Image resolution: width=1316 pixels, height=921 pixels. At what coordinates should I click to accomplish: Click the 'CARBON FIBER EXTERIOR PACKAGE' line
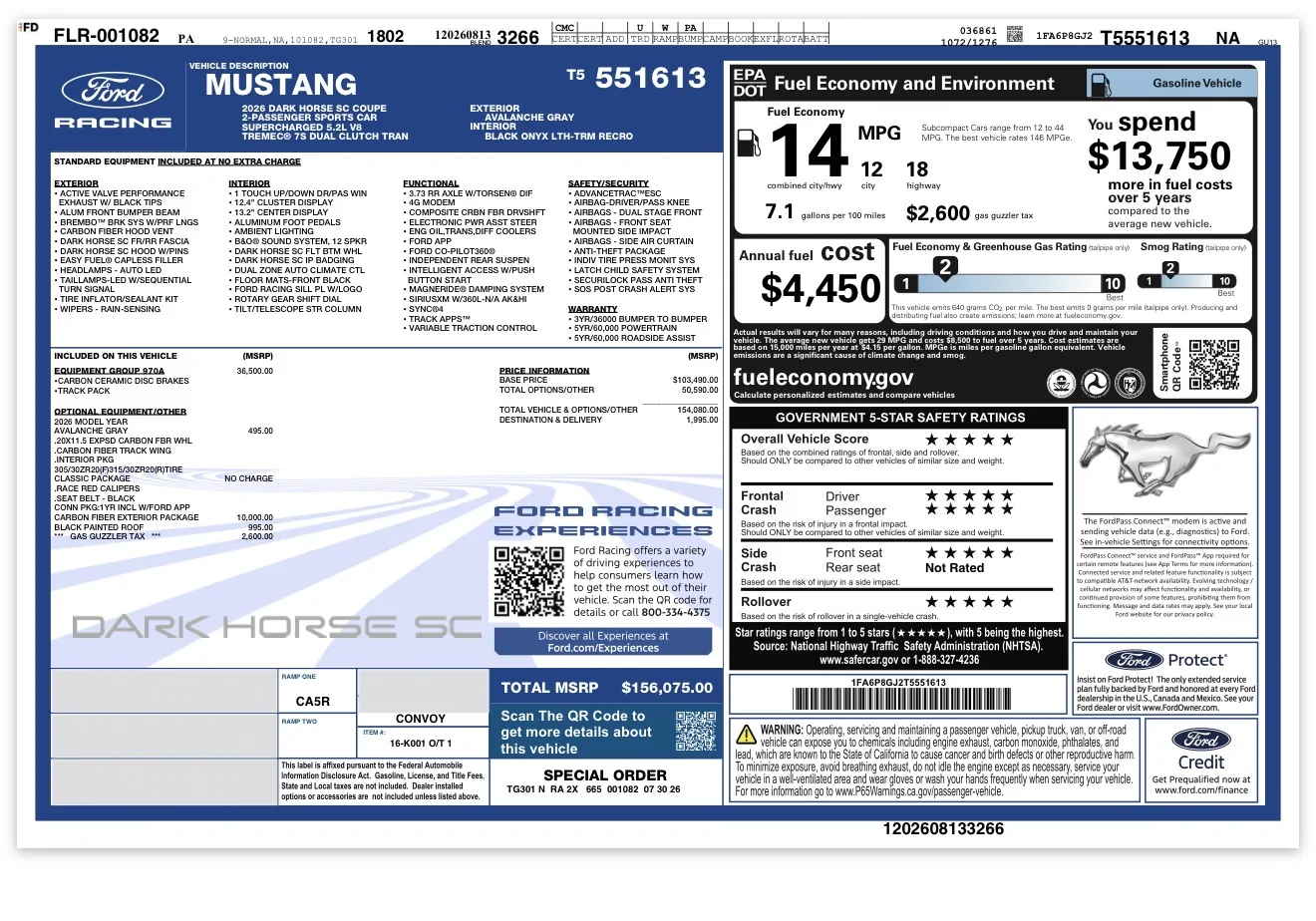click(x=127, y=517)
